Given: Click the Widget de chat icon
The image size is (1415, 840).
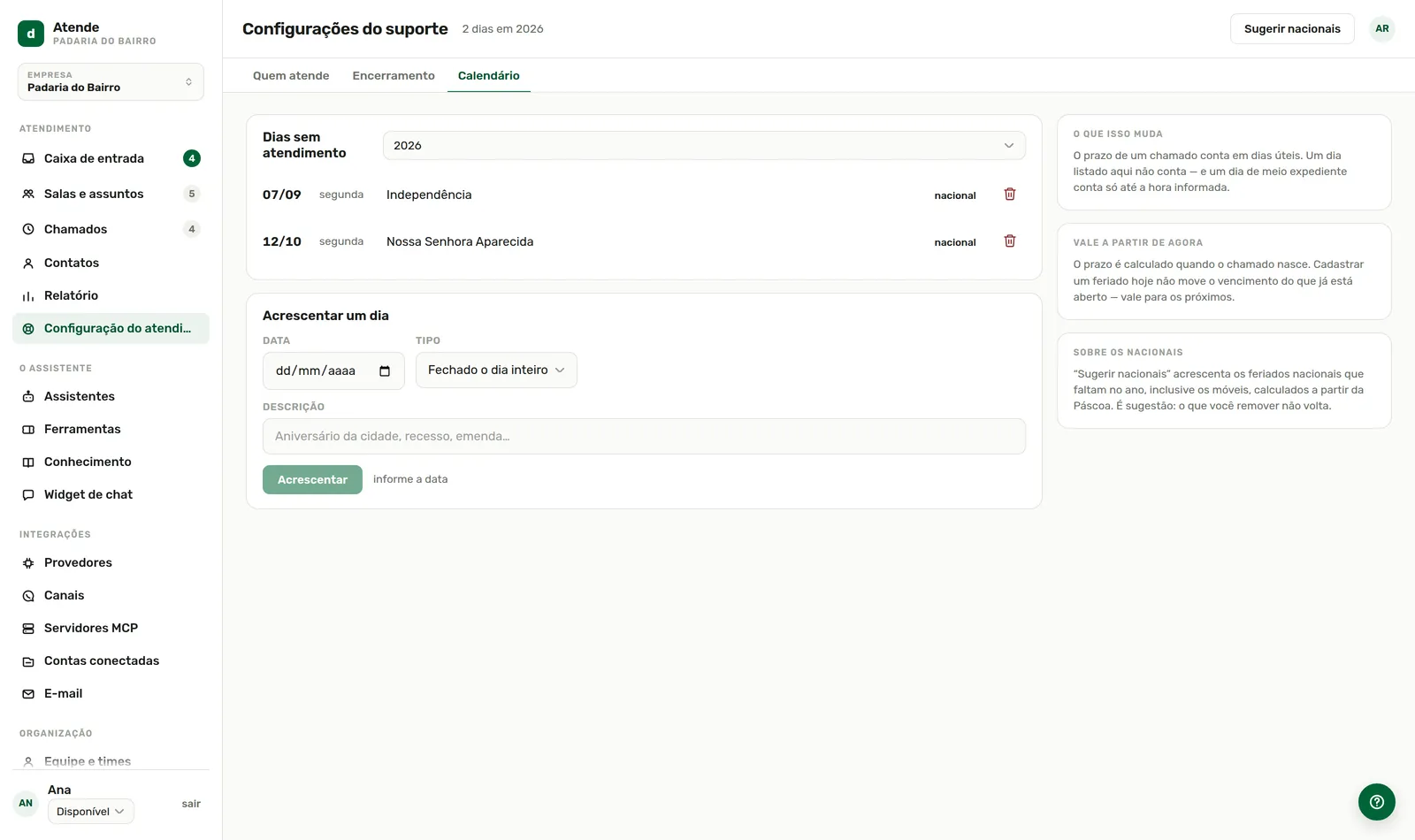Looking at the screenshot, I should click(28, 494).
